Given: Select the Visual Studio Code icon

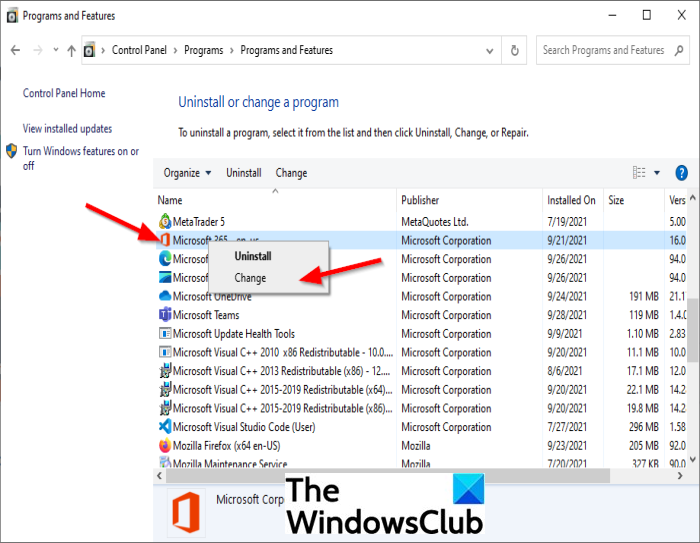Looking at the screenshot, I should click(165, 426).
